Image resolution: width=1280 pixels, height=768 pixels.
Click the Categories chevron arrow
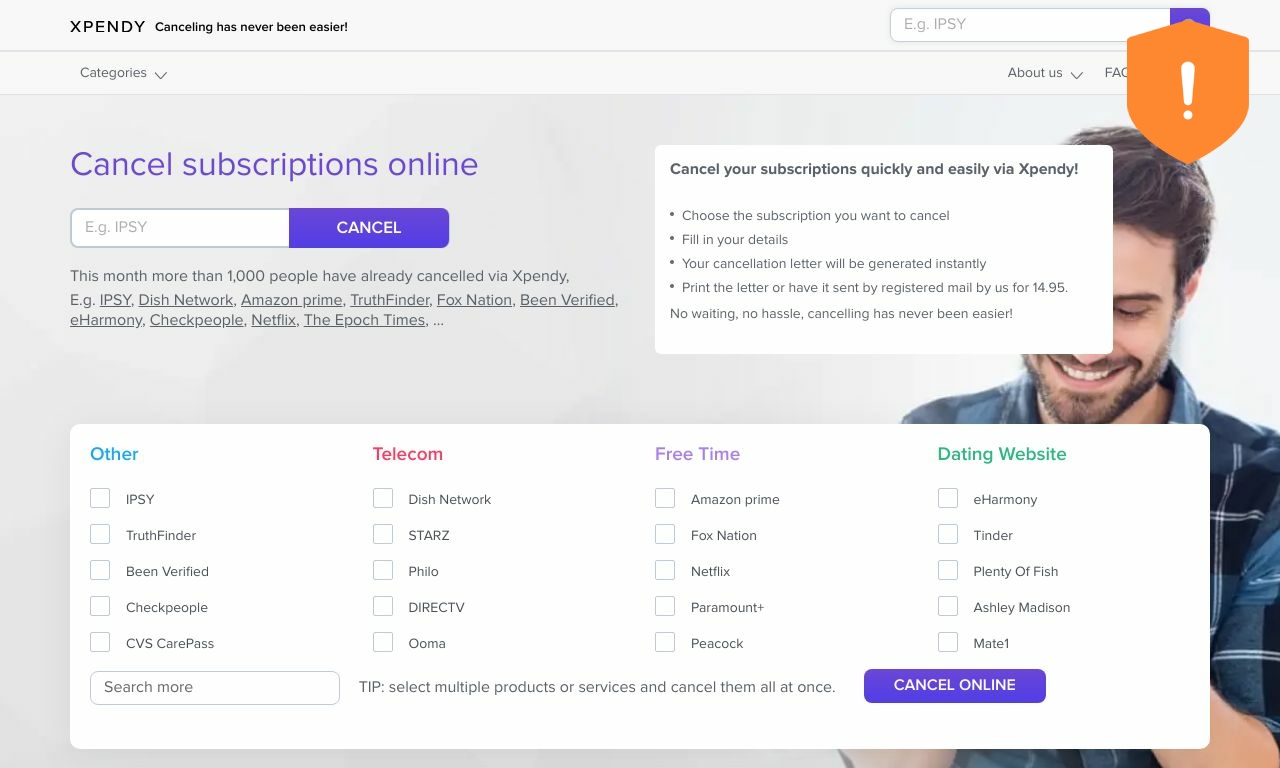161,75
